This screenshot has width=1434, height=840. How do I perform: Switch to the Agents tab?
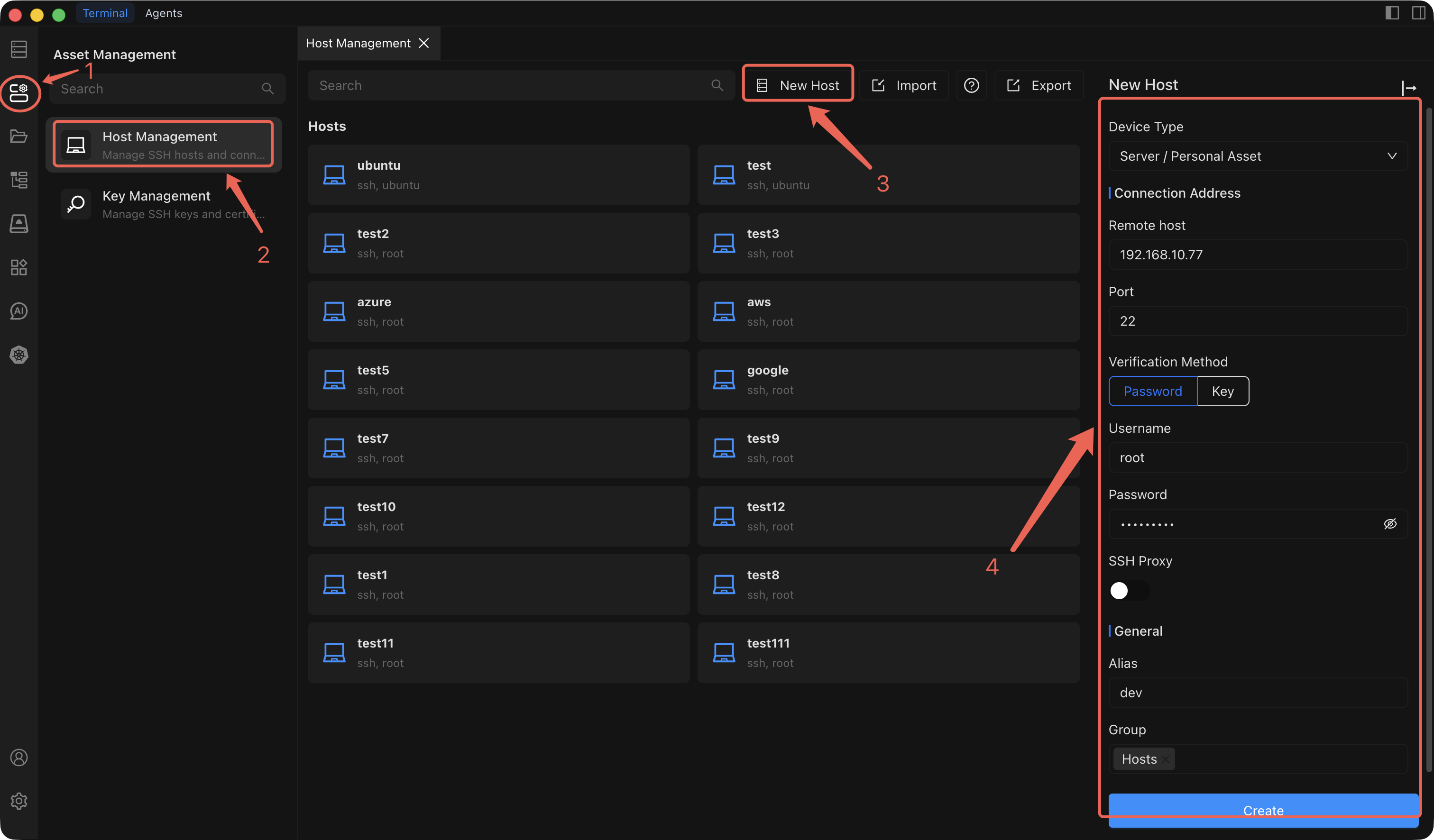pyautogui.click(x=163, y=13)
